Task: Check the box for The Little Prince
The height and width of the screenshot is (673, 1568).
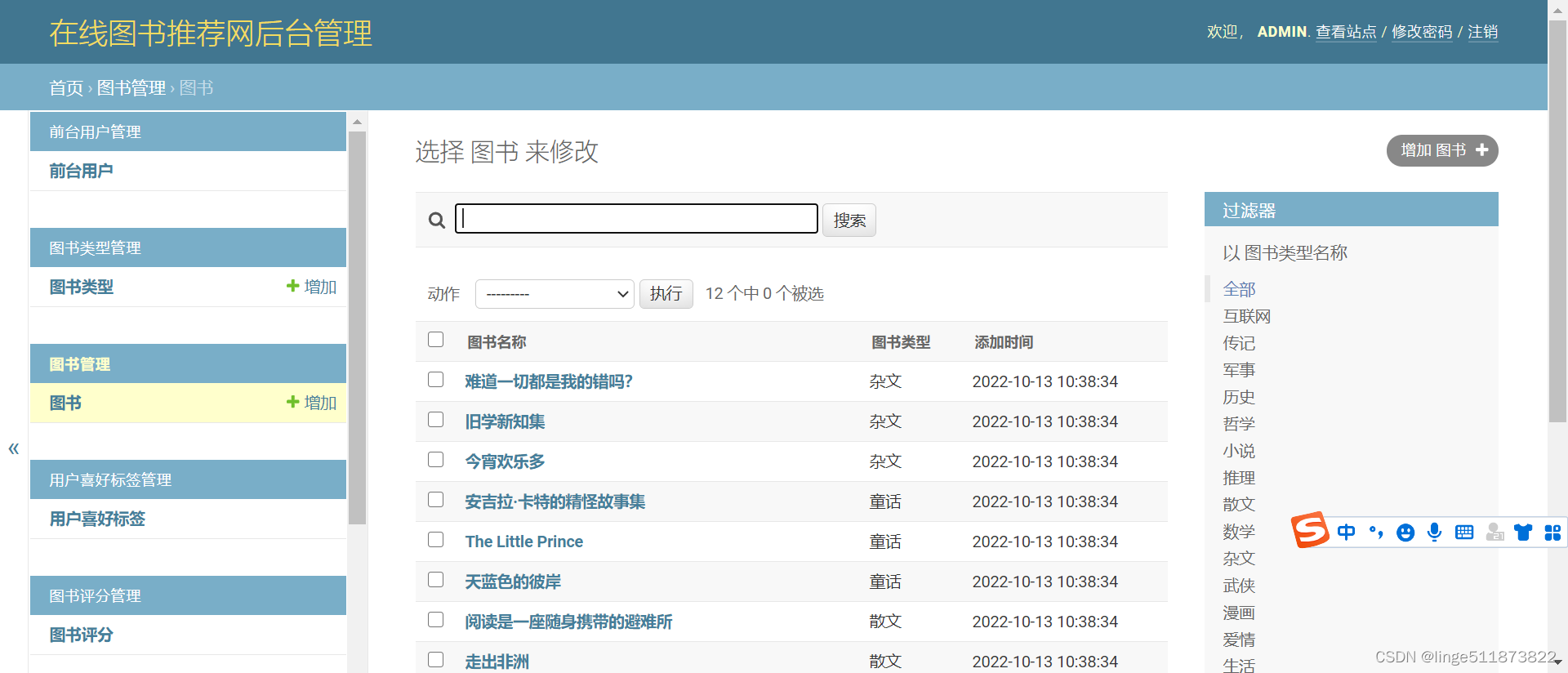Action: [436, 540]
